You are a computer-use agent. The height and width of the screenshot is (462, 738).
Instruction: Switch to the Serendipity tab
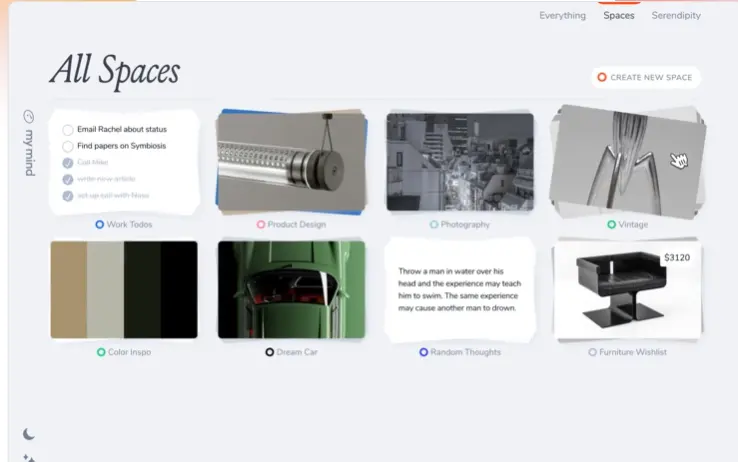click(x=676, y=16)
